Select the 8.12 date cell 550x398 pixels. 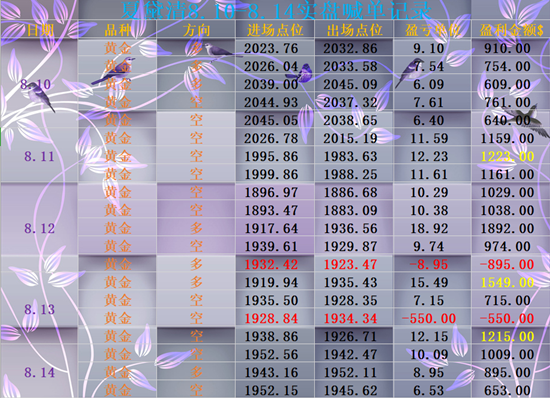click(39, 229)
